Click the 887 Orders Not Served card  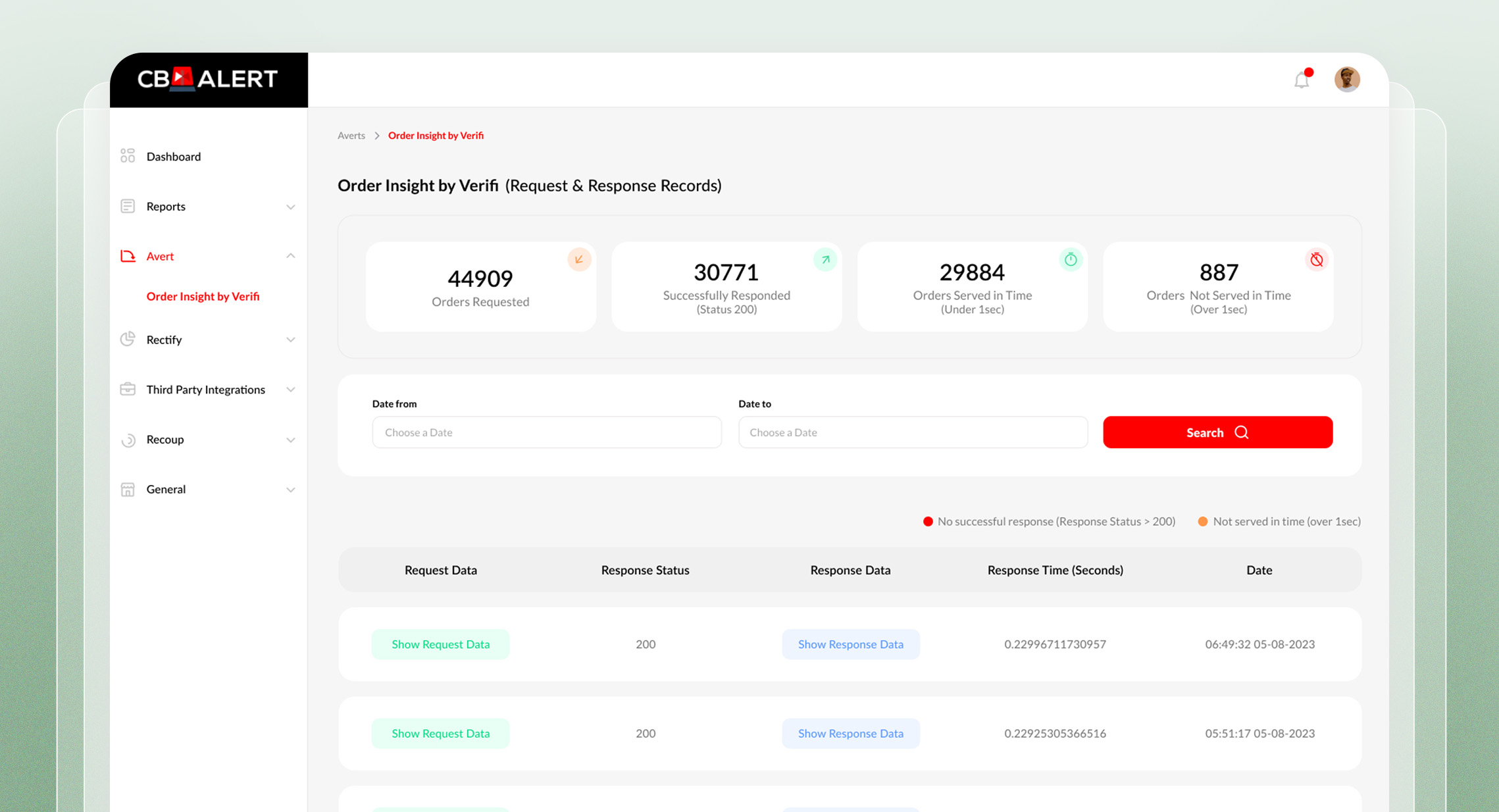(1218, 286)
